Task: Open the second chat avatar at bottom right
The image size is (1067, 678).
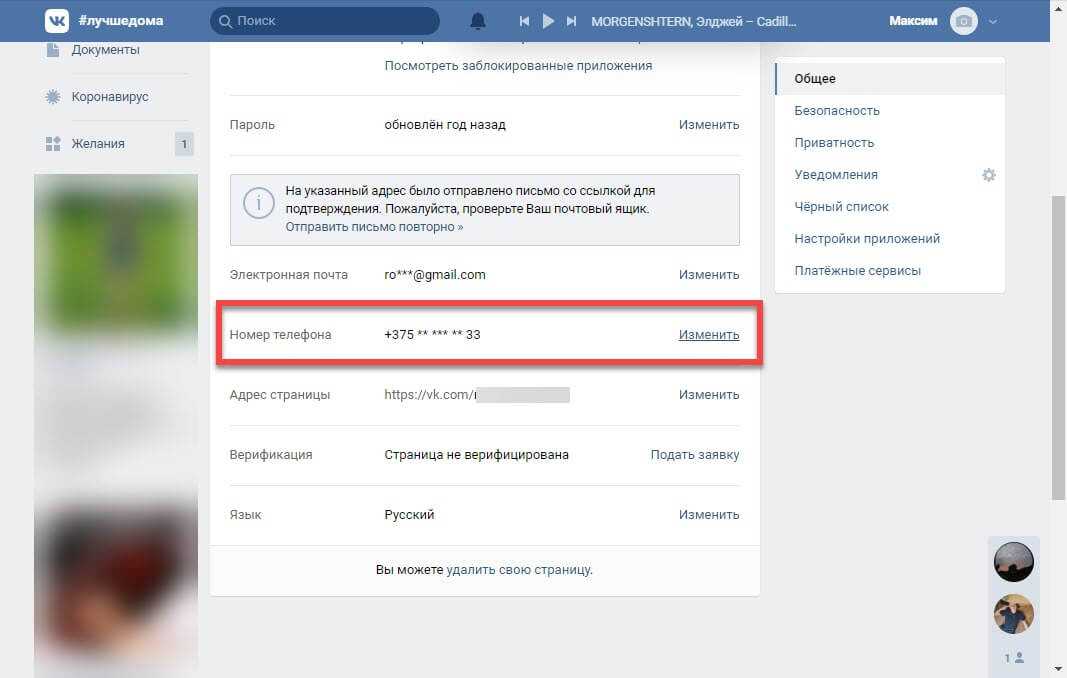Action: pos(1013,614)
